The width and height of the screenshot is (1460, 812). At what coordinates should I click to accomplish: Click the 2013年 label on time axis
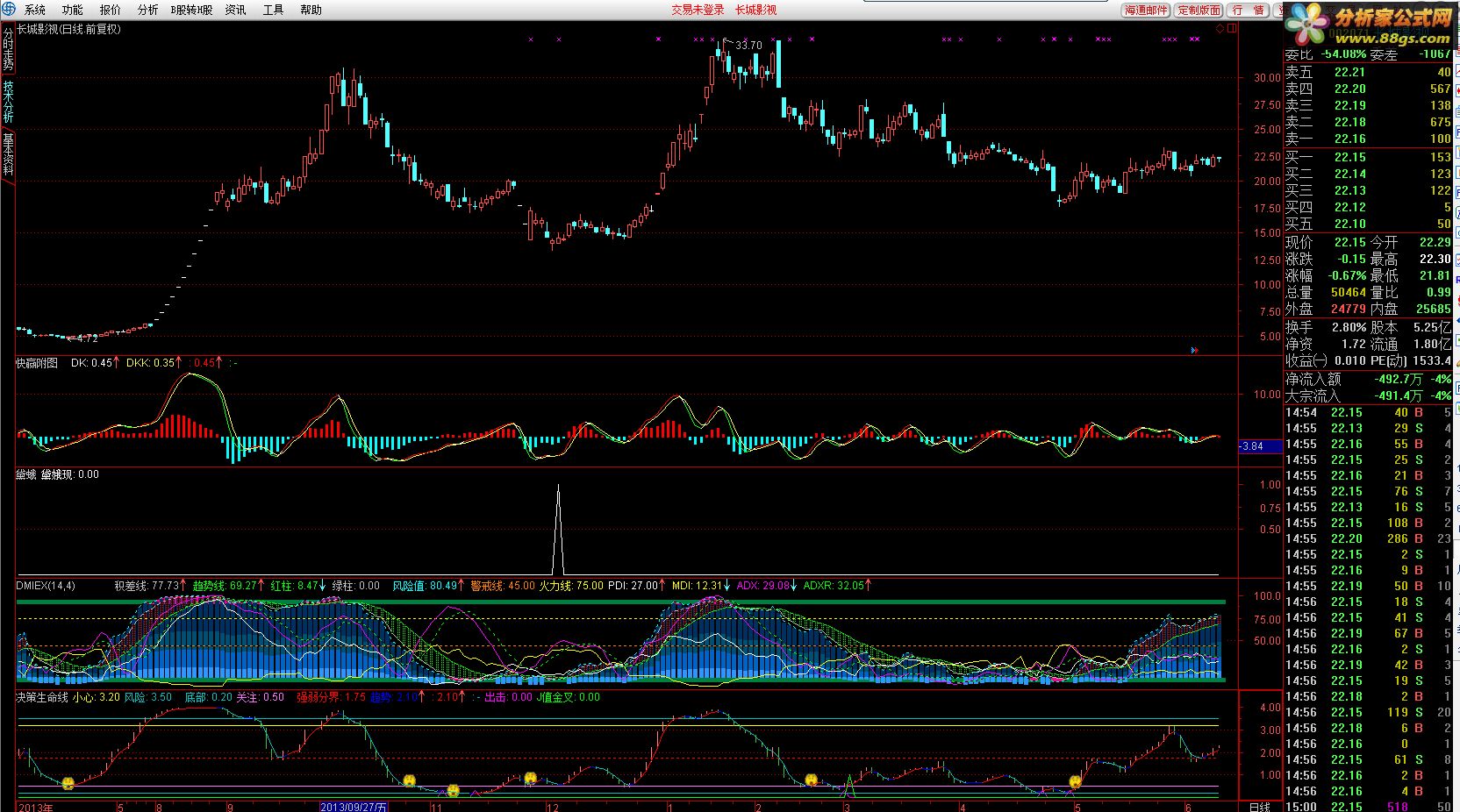tap(36, 807)
